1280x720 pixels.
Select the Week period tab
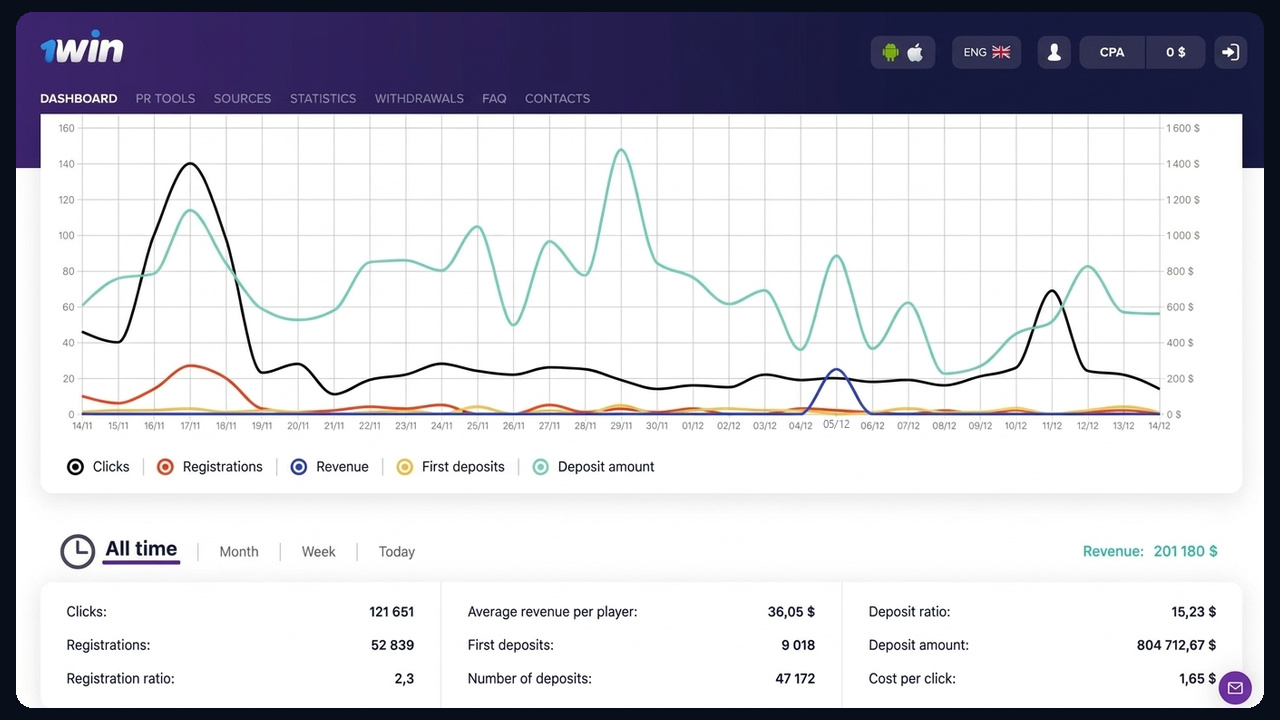tap(319, 552)
